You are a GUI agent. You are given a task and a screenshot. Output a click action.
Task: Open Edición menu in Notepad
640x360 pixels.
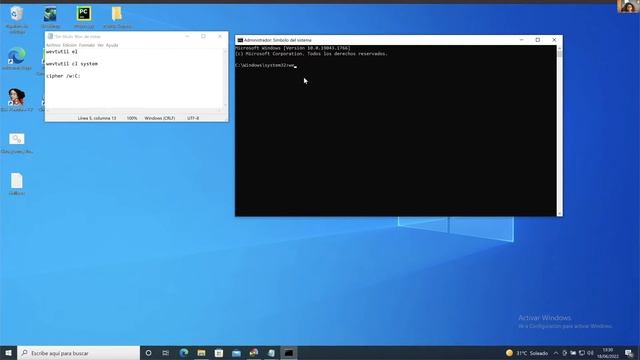point(69,45)
